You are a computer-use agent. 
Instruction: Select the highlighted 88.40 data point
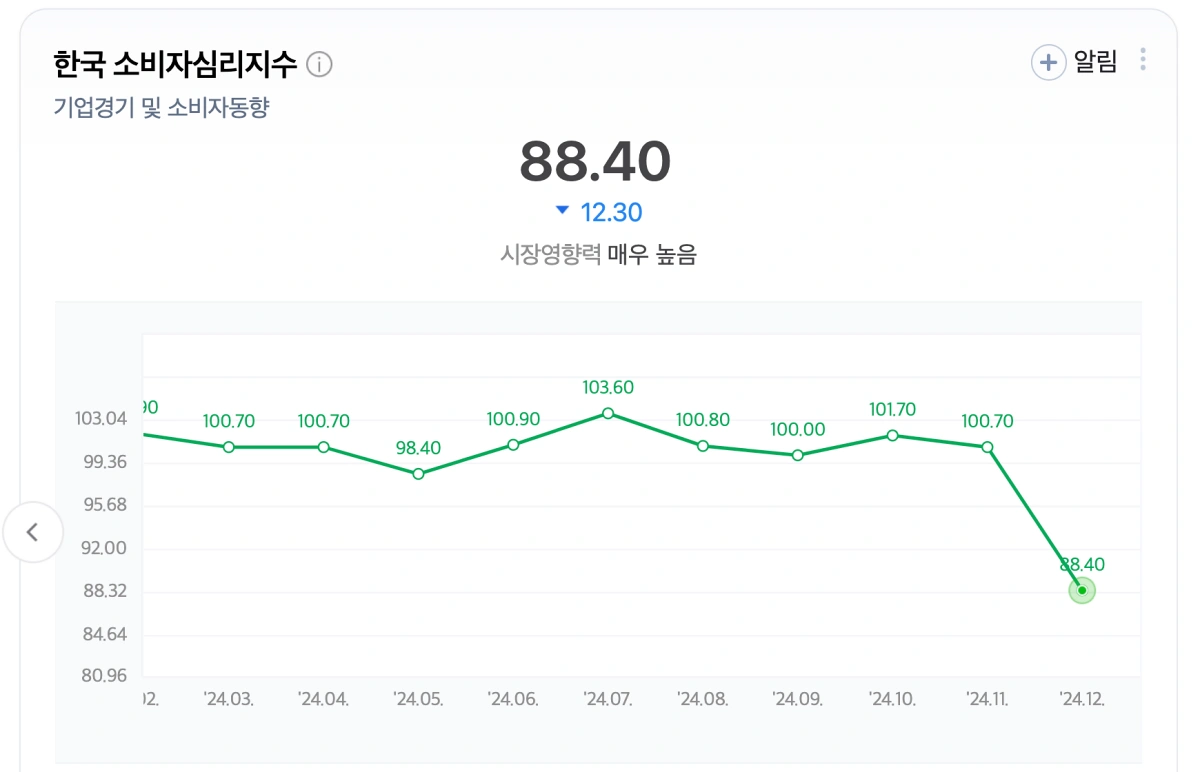[x=1081, y=590]
